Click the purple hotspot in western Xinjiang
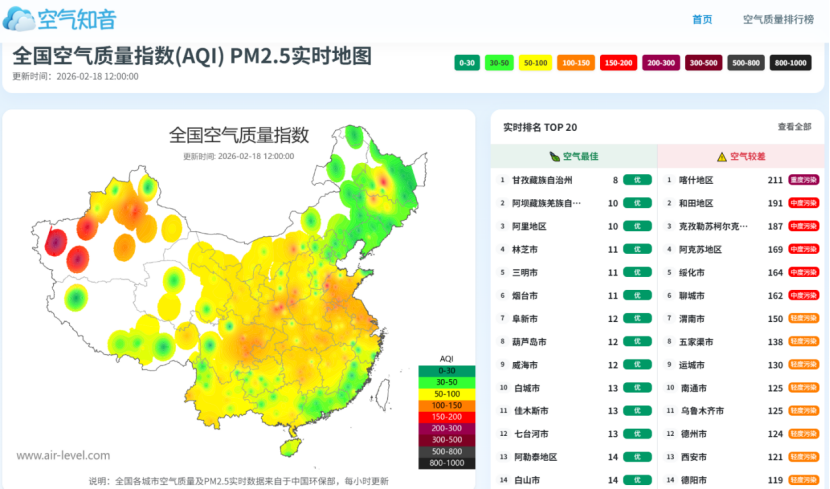Image resolution: width=830 pixels, height=489 pixels. click(55, 242)
